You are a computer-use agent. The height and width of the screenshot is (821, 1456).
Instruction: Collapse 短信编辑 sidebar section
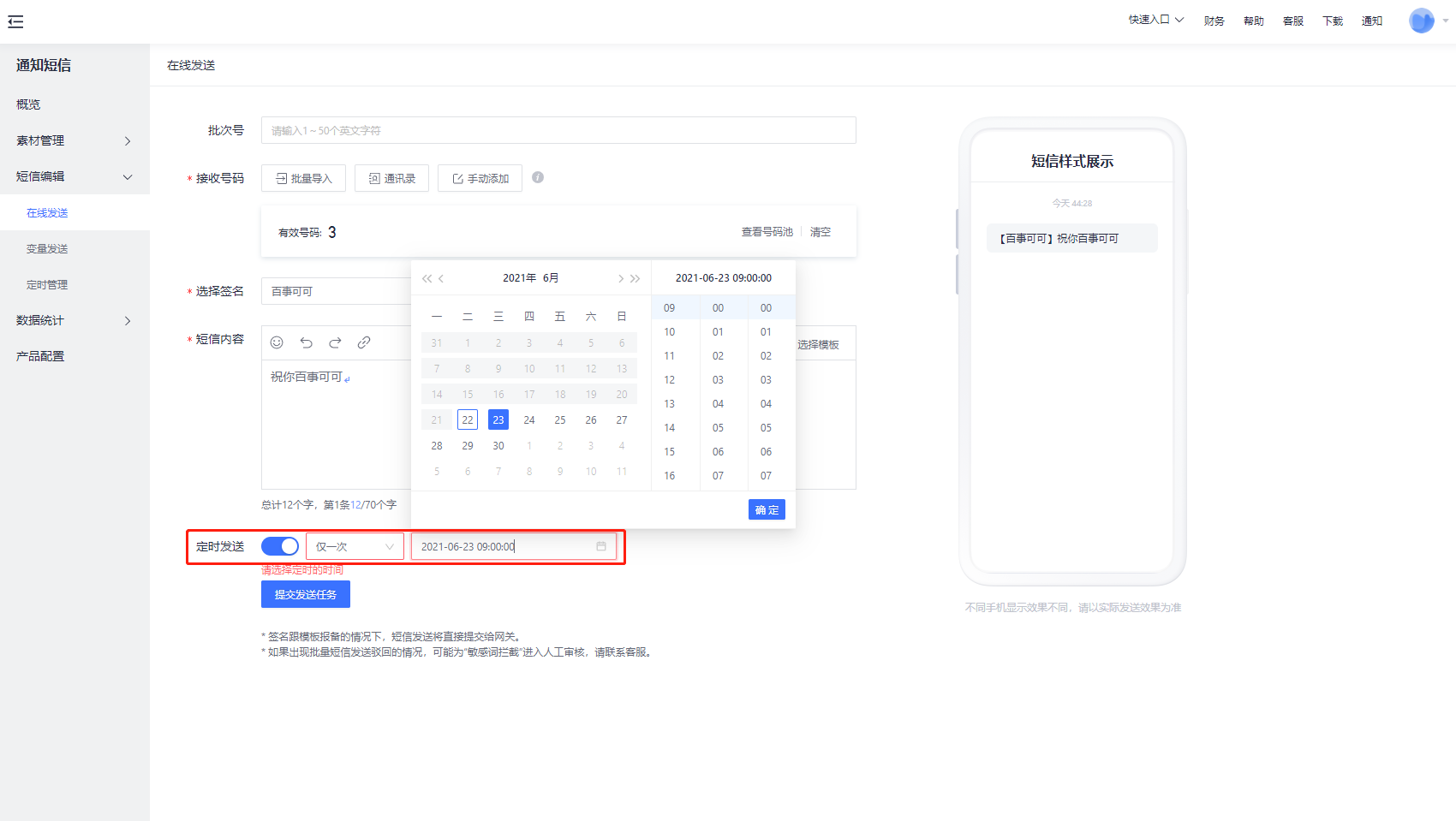75,176
